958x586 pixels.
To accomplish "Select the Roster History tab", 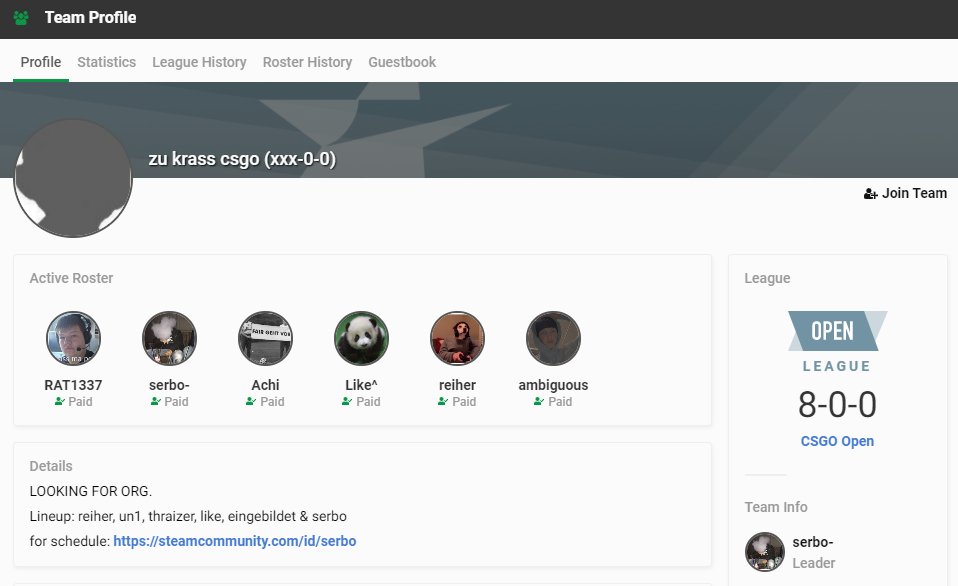I will click(x=307, y=61).
